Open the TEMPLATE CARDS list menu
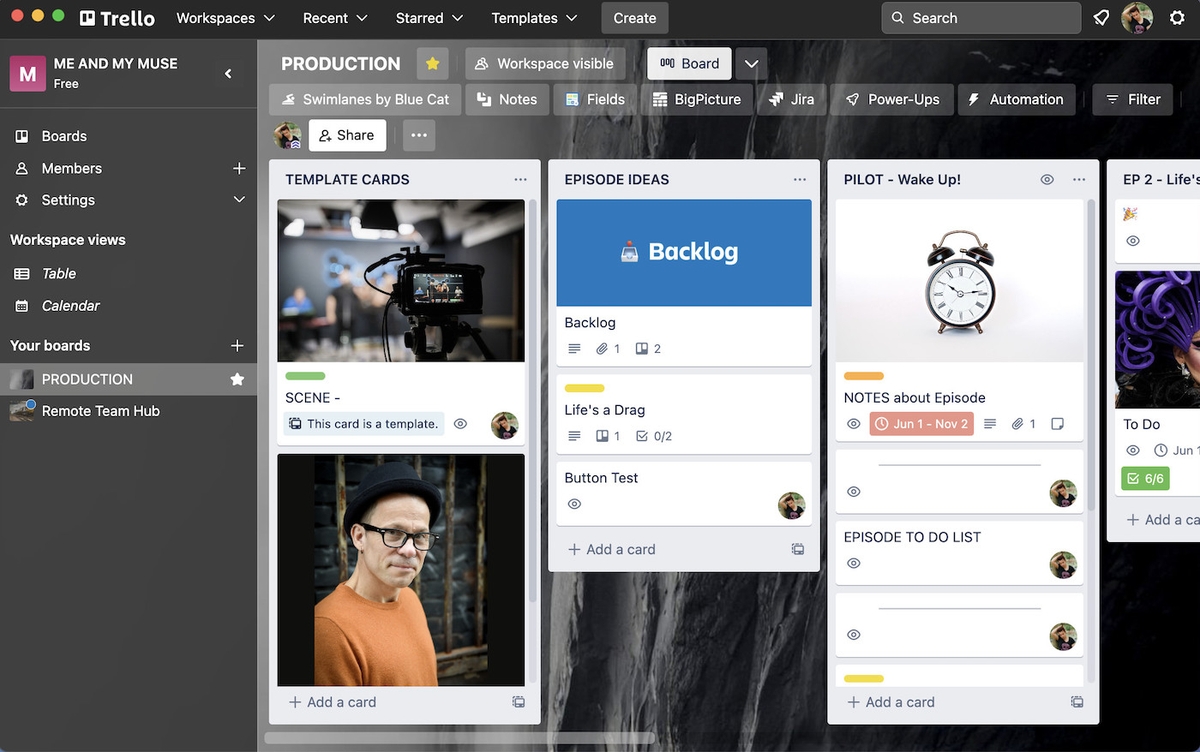The image size is (1200, 752). (x=520, y=179)
